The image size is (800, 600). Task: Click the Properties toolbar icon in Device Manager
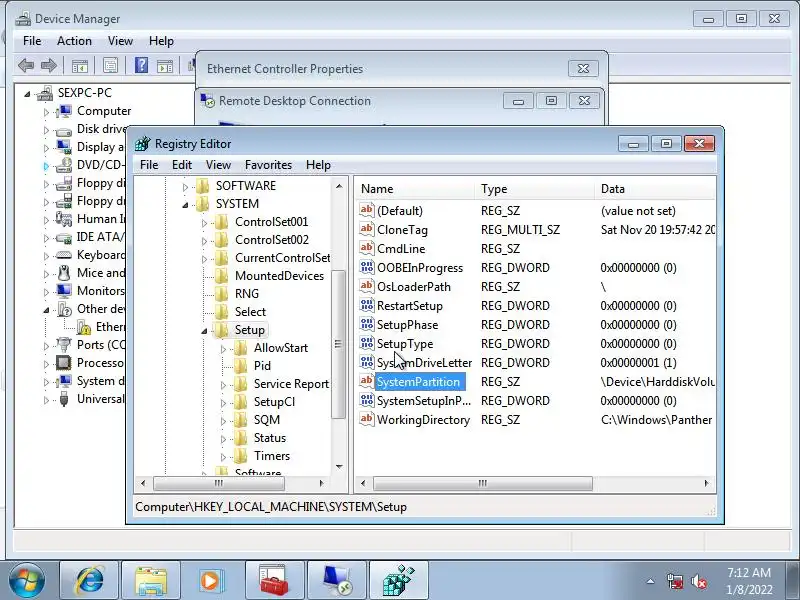pos(110,65)
